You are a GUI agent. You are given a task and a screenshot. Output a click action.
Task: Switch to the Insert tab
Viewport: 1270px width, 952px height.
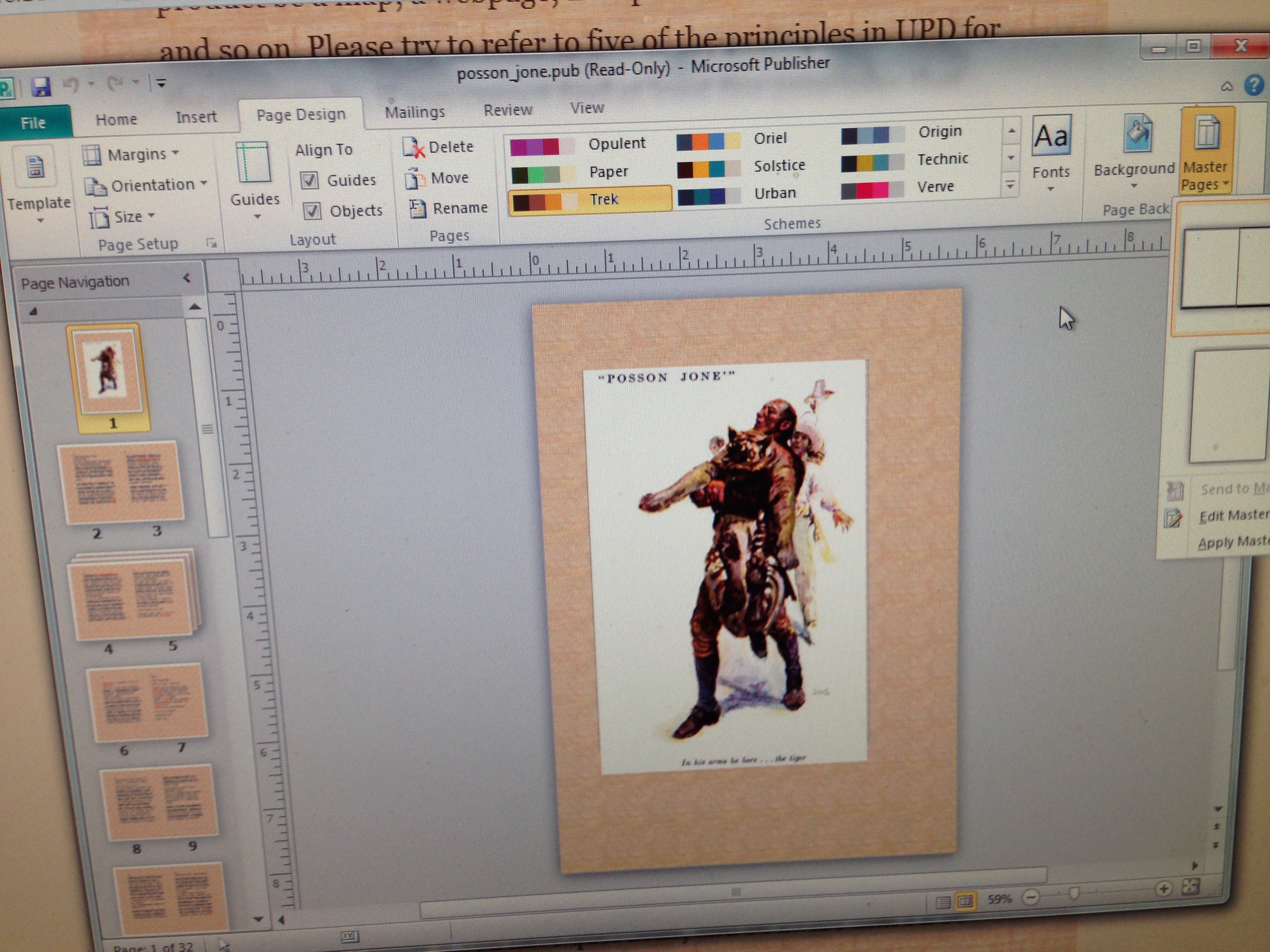tap(196, 117)
